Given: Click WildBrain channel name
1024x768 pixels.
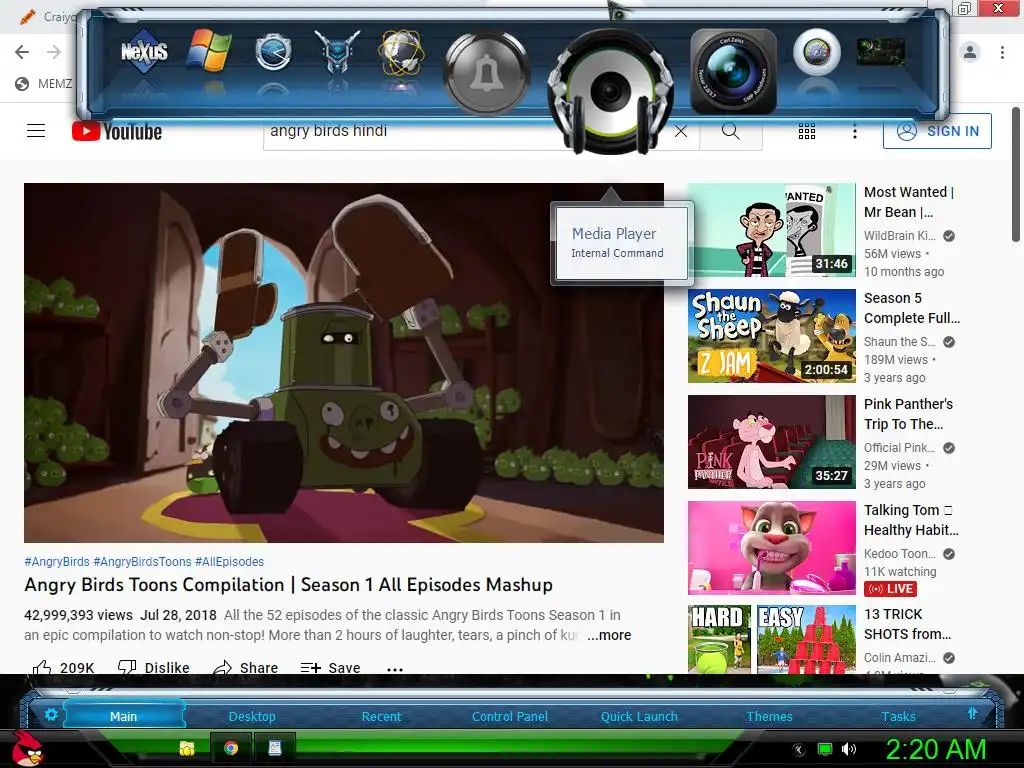Looking at the screenshot, I should pyautogui.click(x=899, y=236).
